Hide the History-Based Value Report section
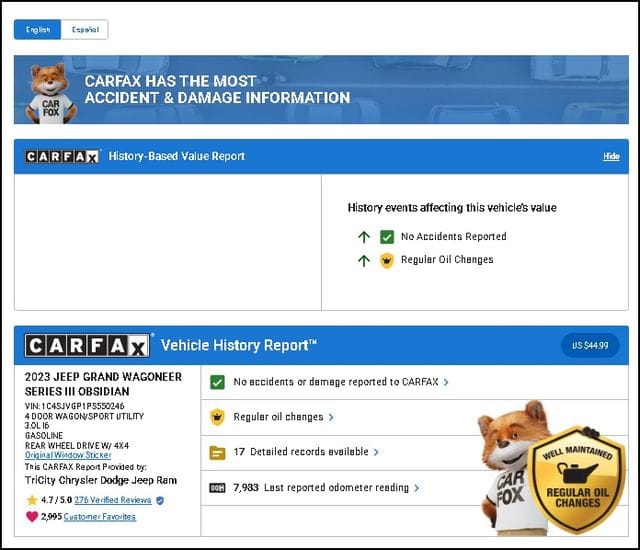 (611, 157)
